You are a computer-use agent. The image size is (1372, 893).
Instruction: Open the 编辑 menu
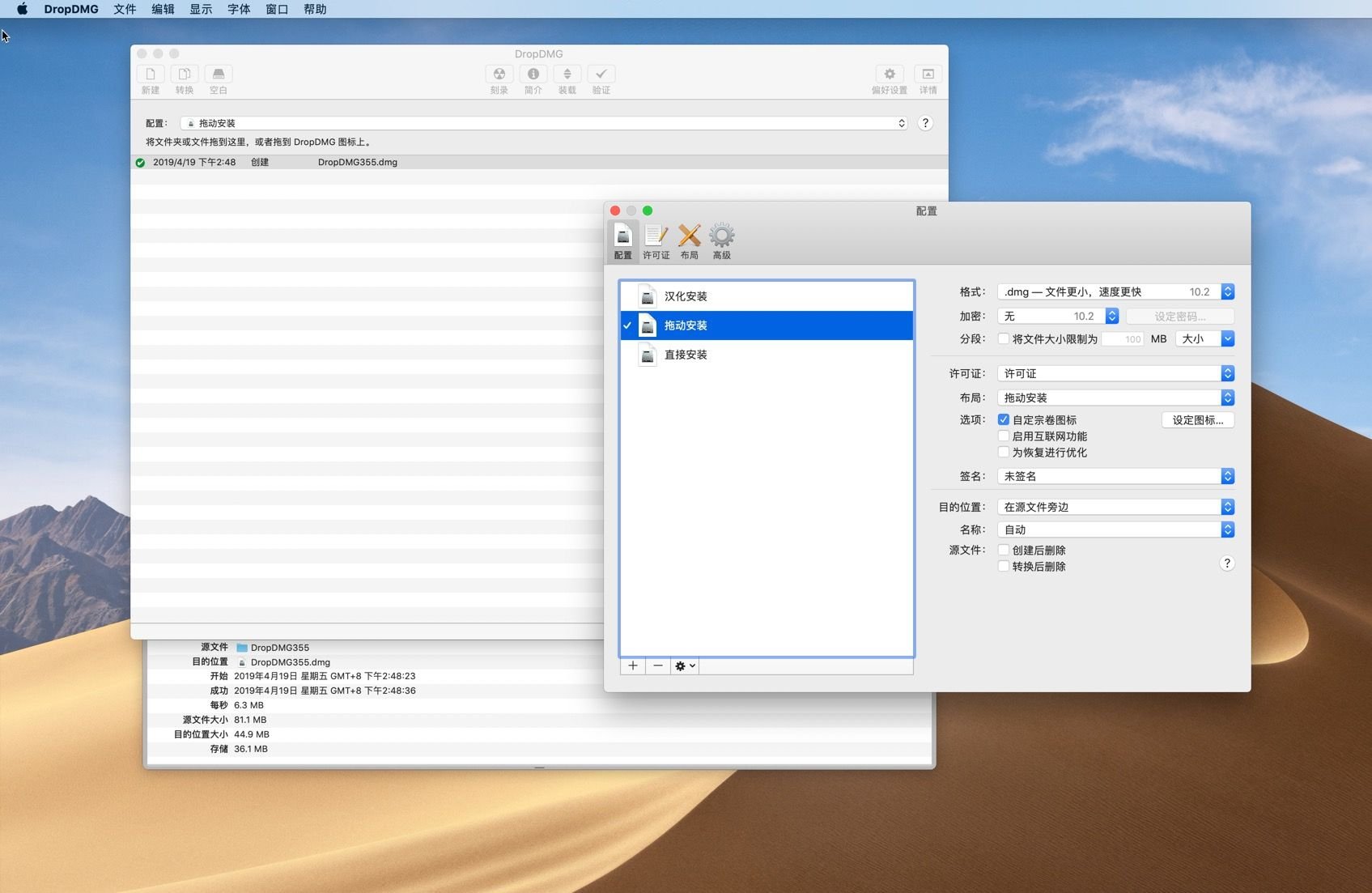[x=163, y=9]
